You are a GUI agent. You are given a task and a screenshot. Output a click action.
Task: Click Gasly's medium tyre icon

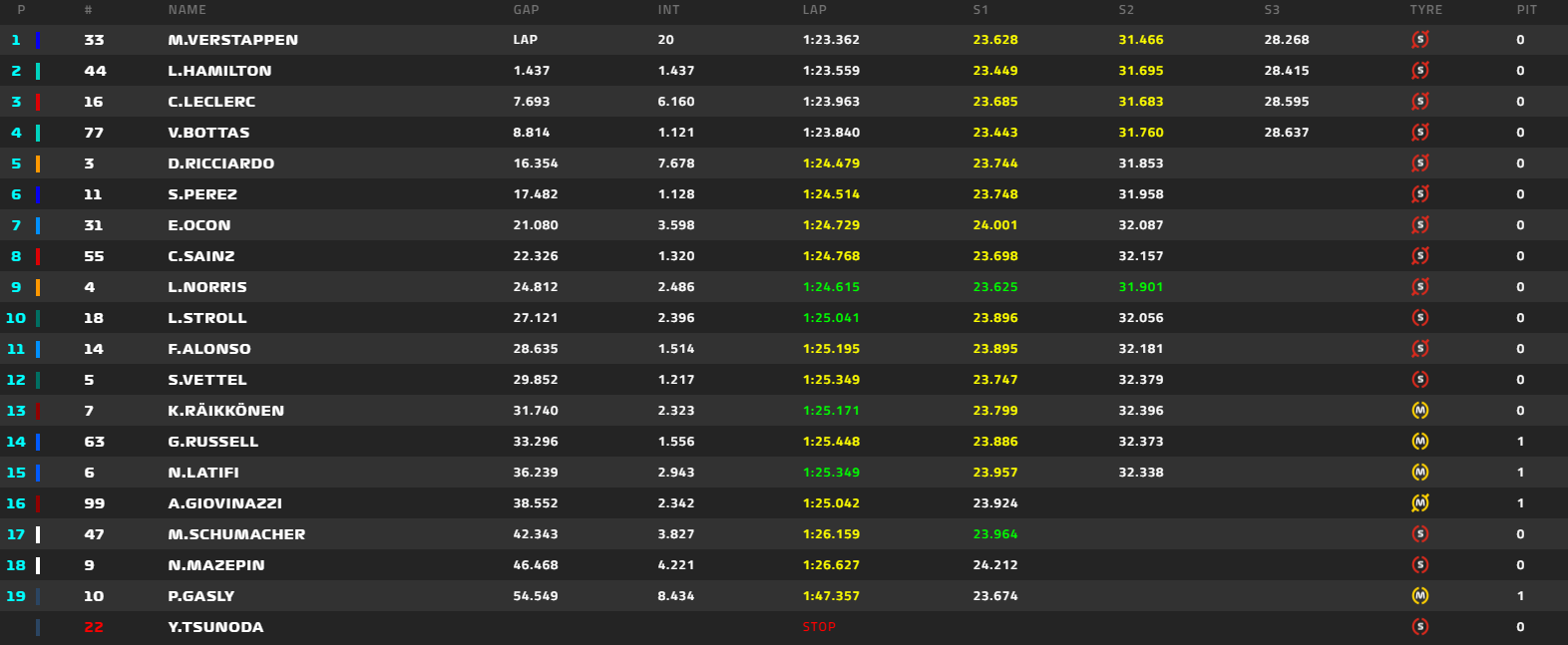(x=1420, y=596)
